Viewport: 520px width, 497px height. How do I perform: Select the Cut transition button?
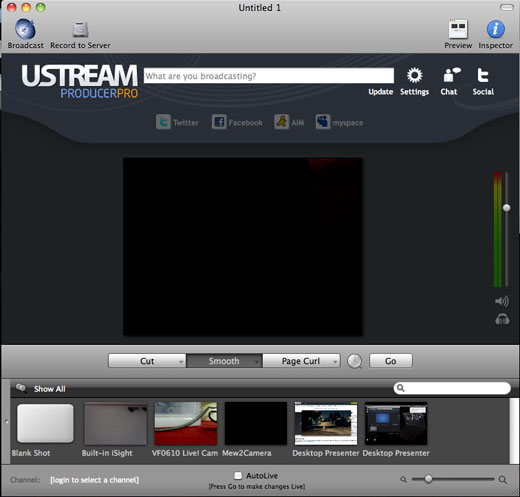tap(147, 361)
